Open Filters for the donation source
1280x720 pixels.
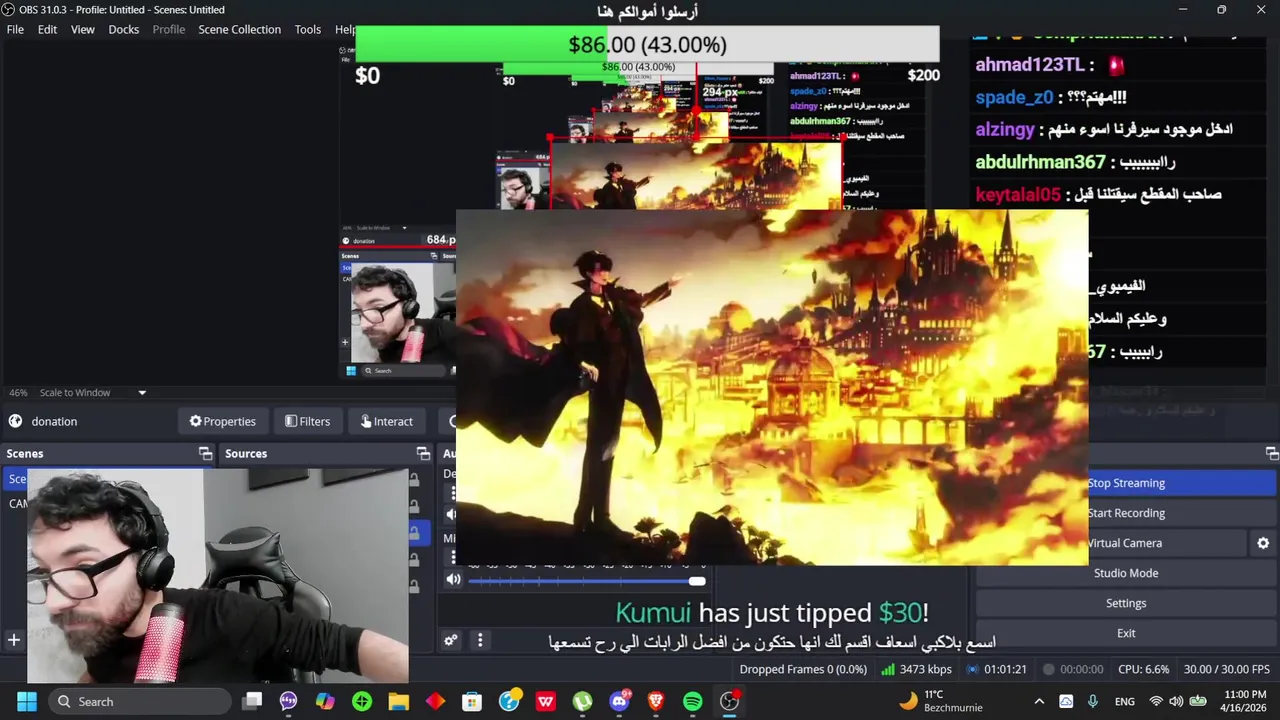[x=307, y=421]
